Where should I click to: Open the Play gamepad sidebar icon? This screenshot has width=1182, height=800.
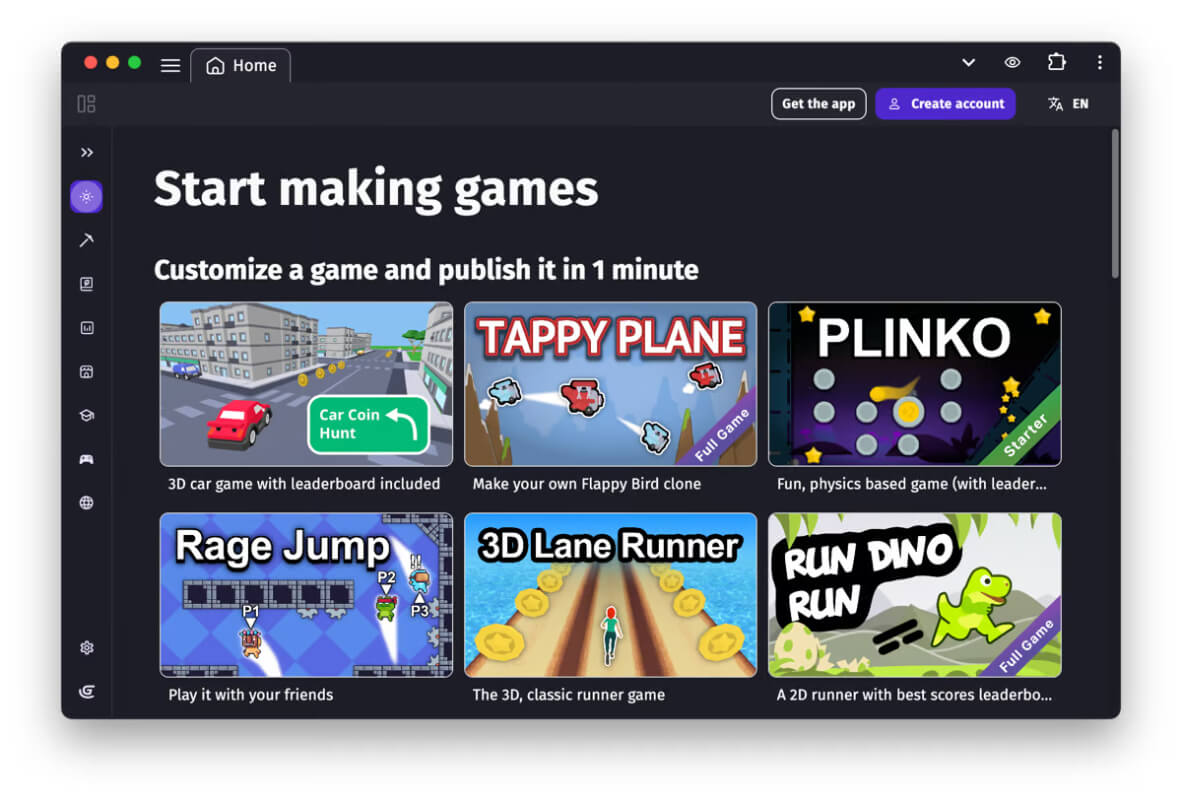[87, 459]
